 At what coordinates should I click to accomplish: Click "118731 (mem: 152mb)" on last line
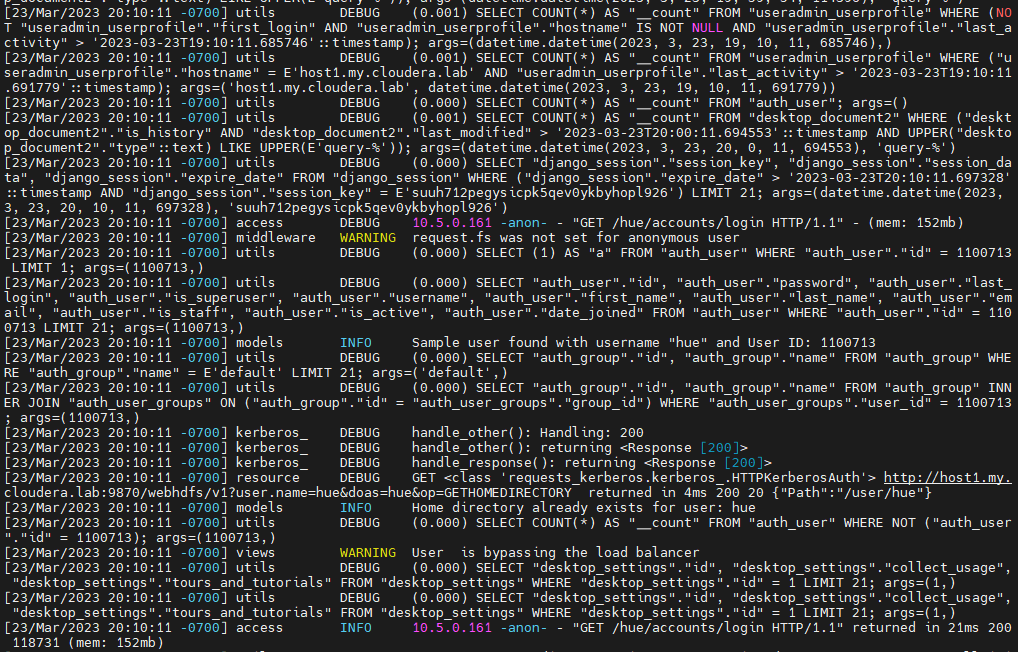(88, 643)
